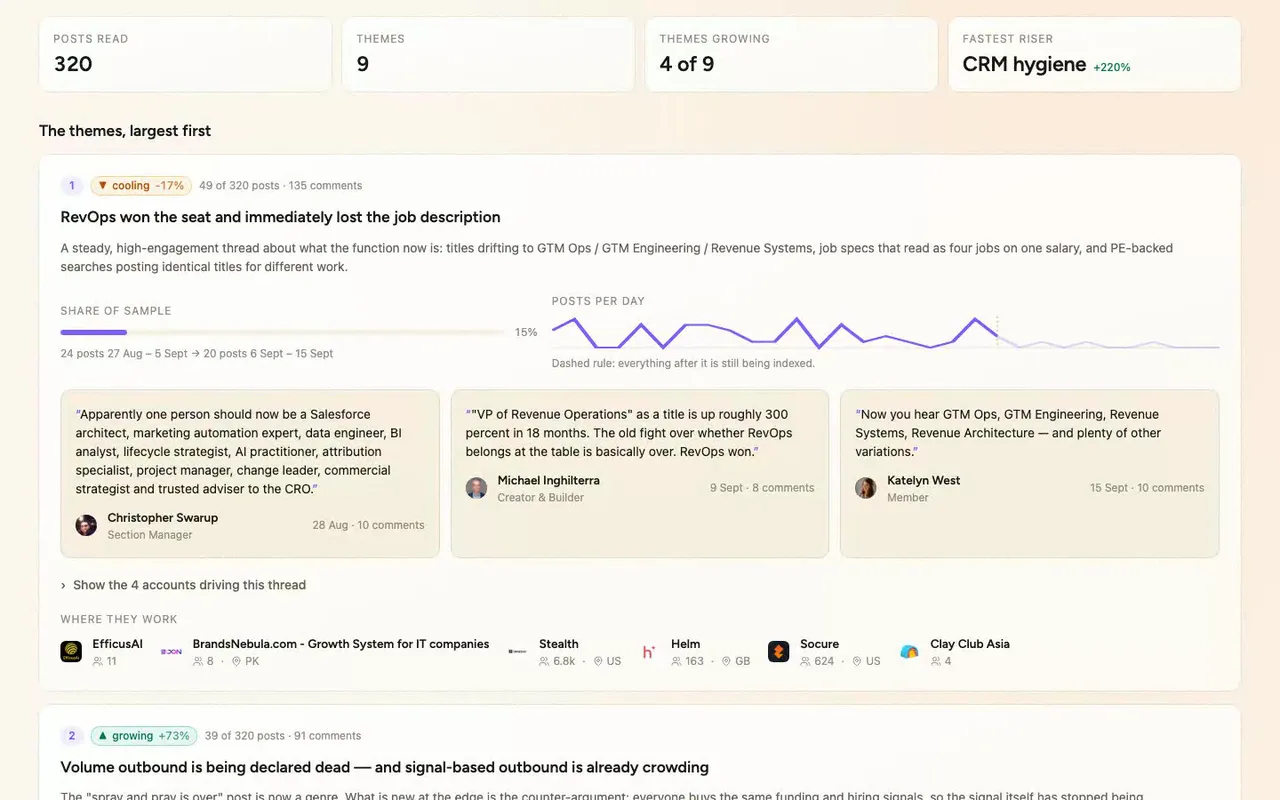Screen dimensions: 1280x800
Task: Open Michael Inghilterra's profile avatar
Action: (x=477, y=488)
